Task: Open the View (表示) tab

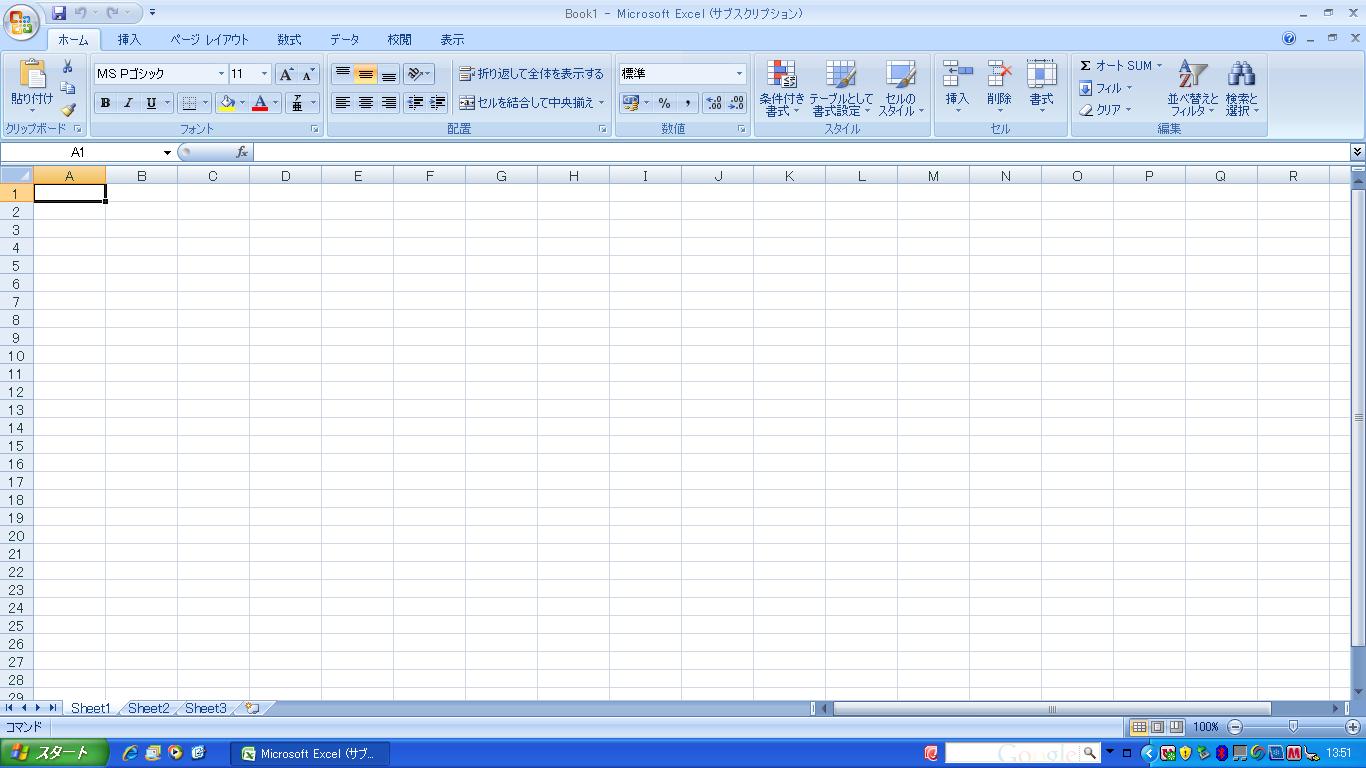Action: (x=452, y=39)
